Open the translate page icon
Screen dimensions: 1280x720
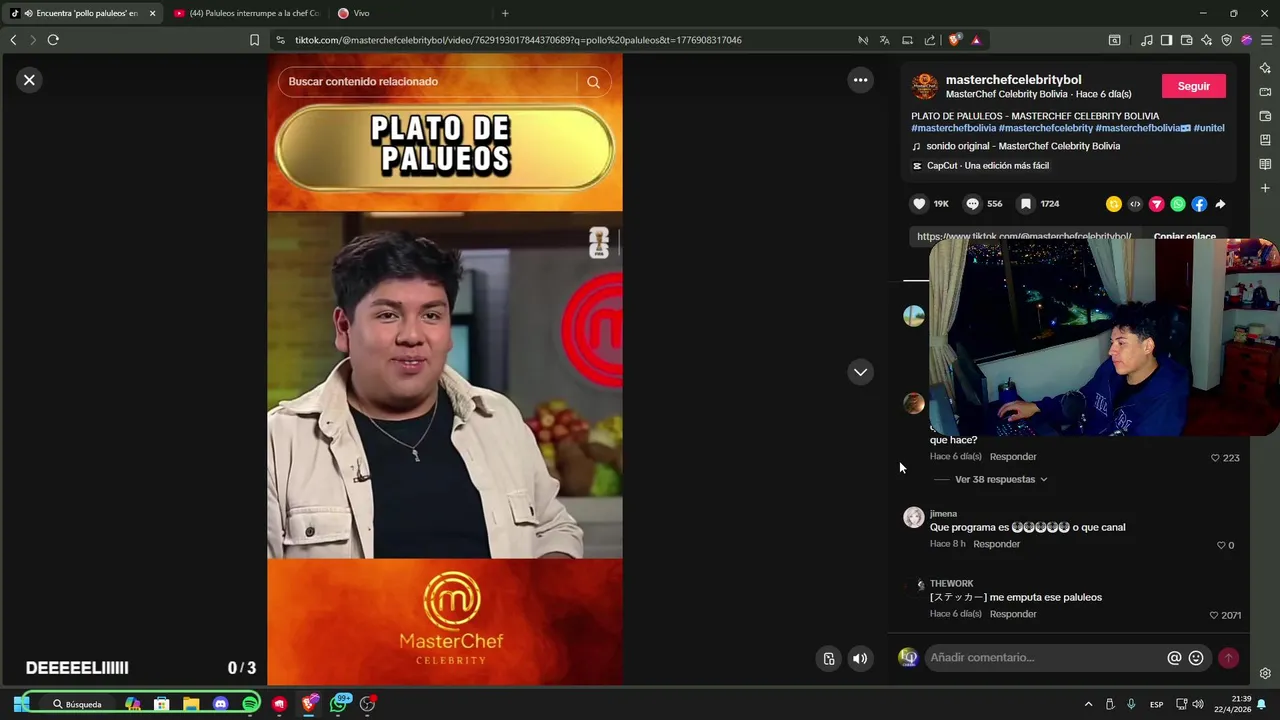click(x=884, y=40)
